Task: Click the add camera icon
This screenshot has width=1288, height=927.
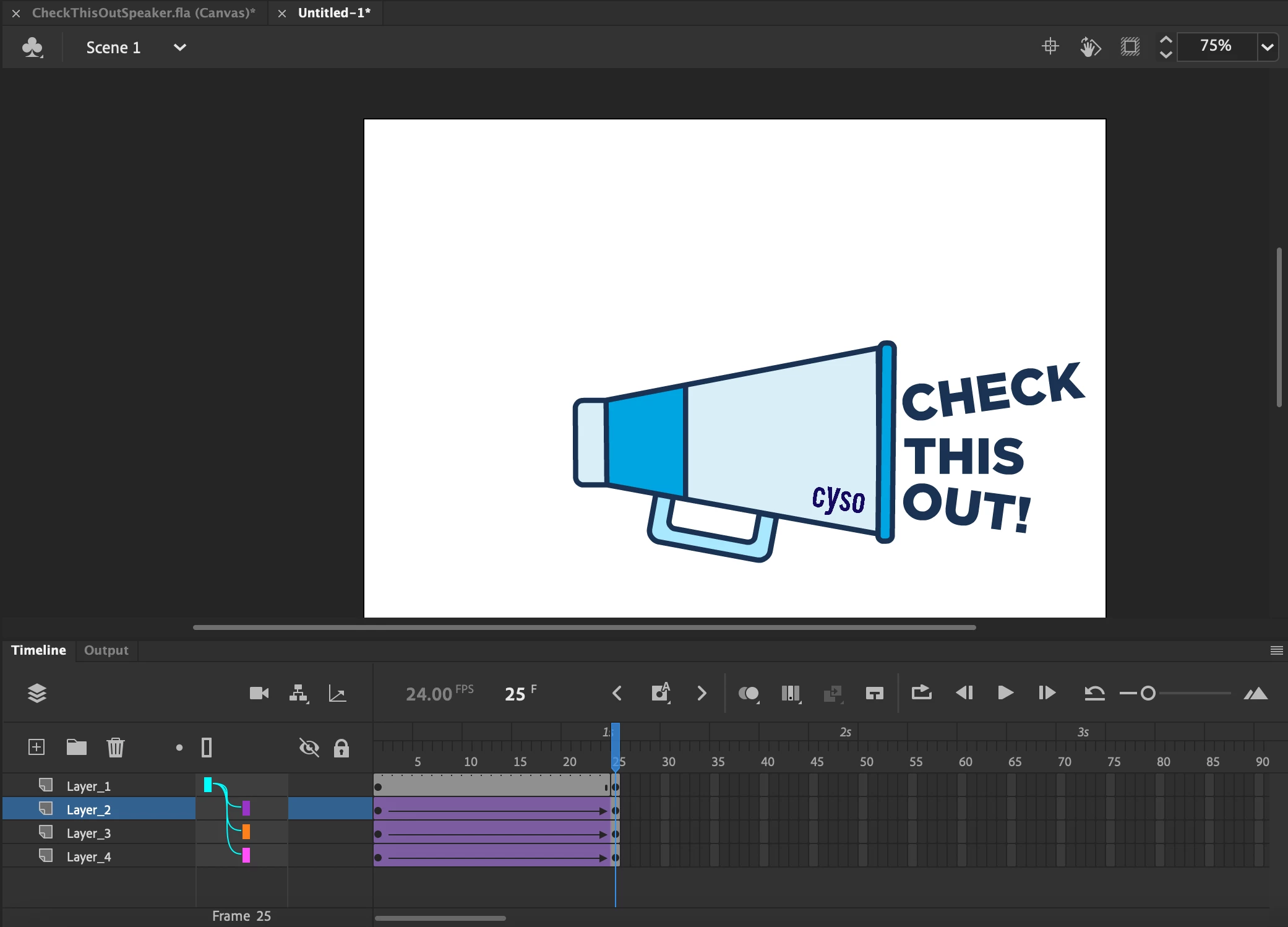Action: coord(259,693)
